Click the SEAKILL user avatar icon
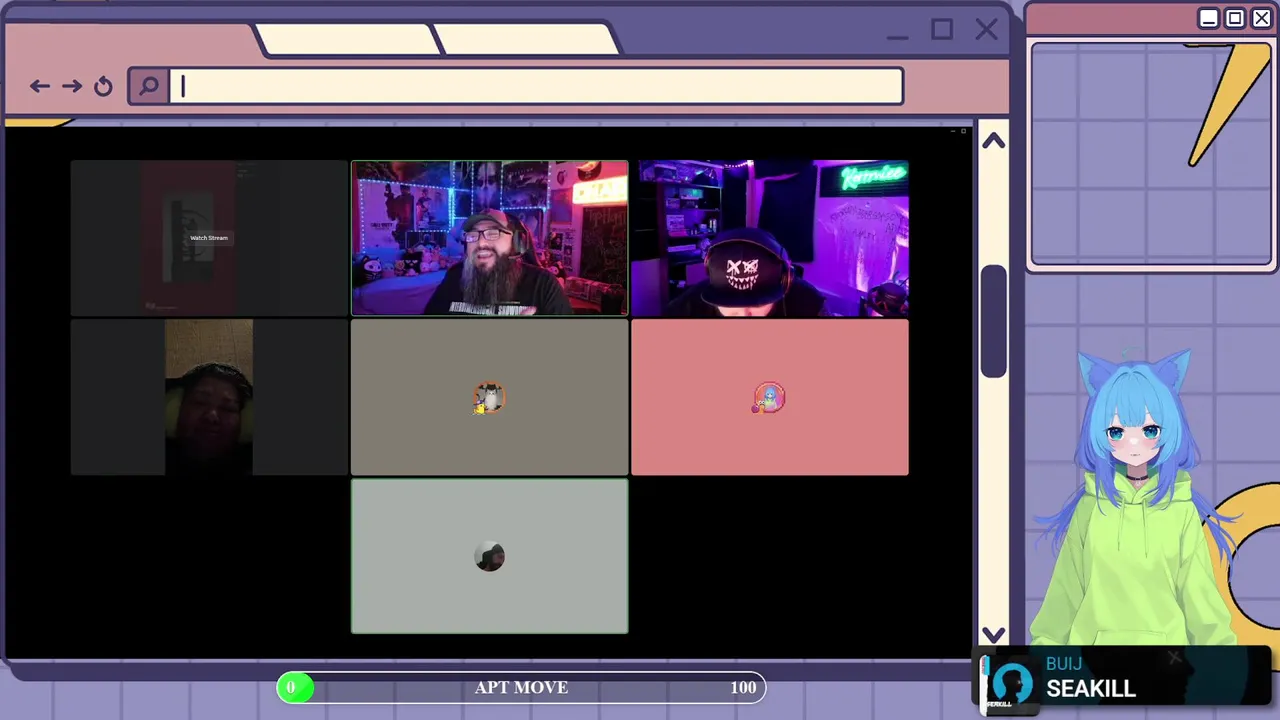This screenshot has width=1280, height=720. click(x=1011, y=684)
